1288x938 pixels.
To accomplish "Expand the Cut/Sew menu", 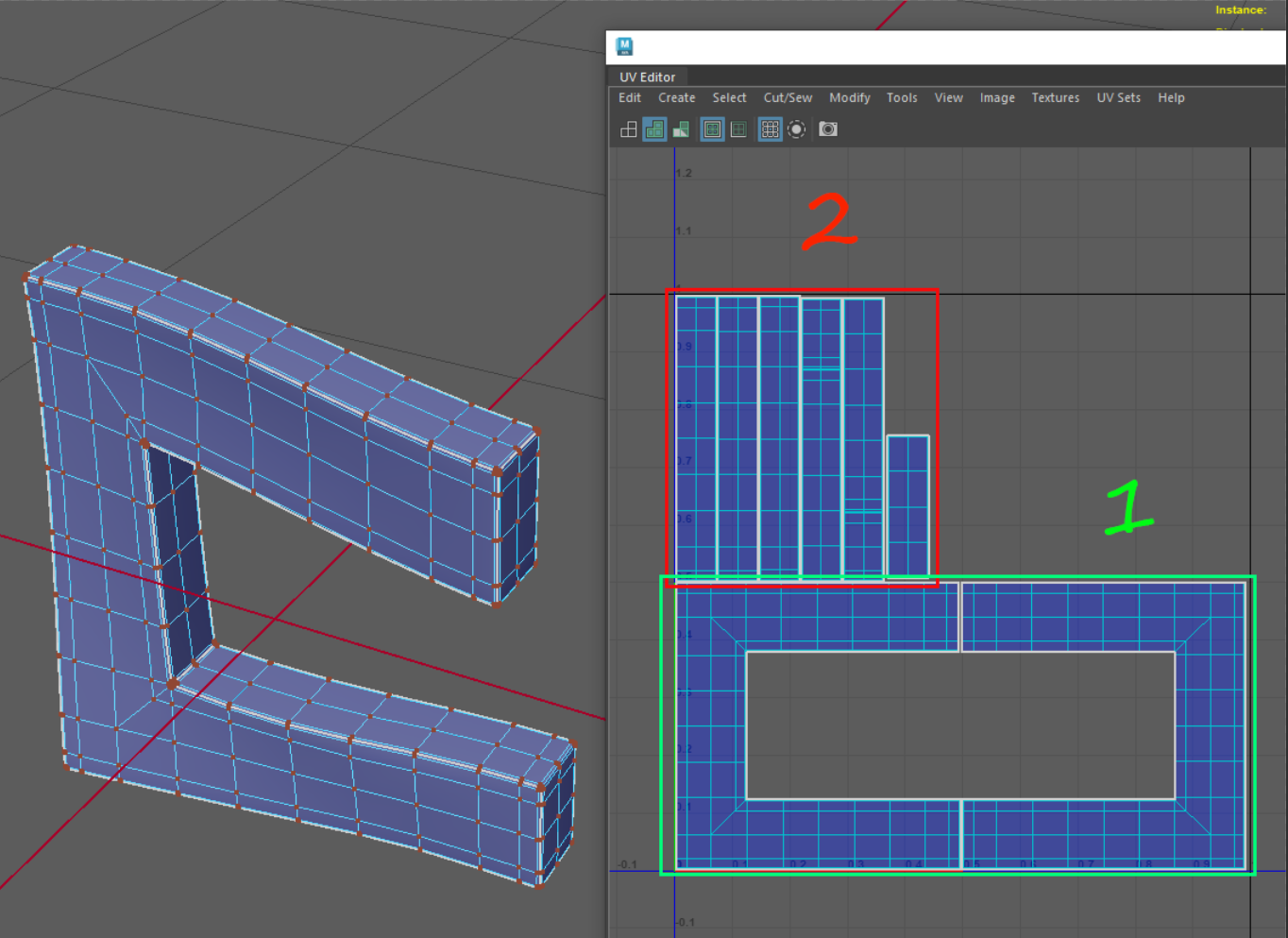I will click(788, 98).
